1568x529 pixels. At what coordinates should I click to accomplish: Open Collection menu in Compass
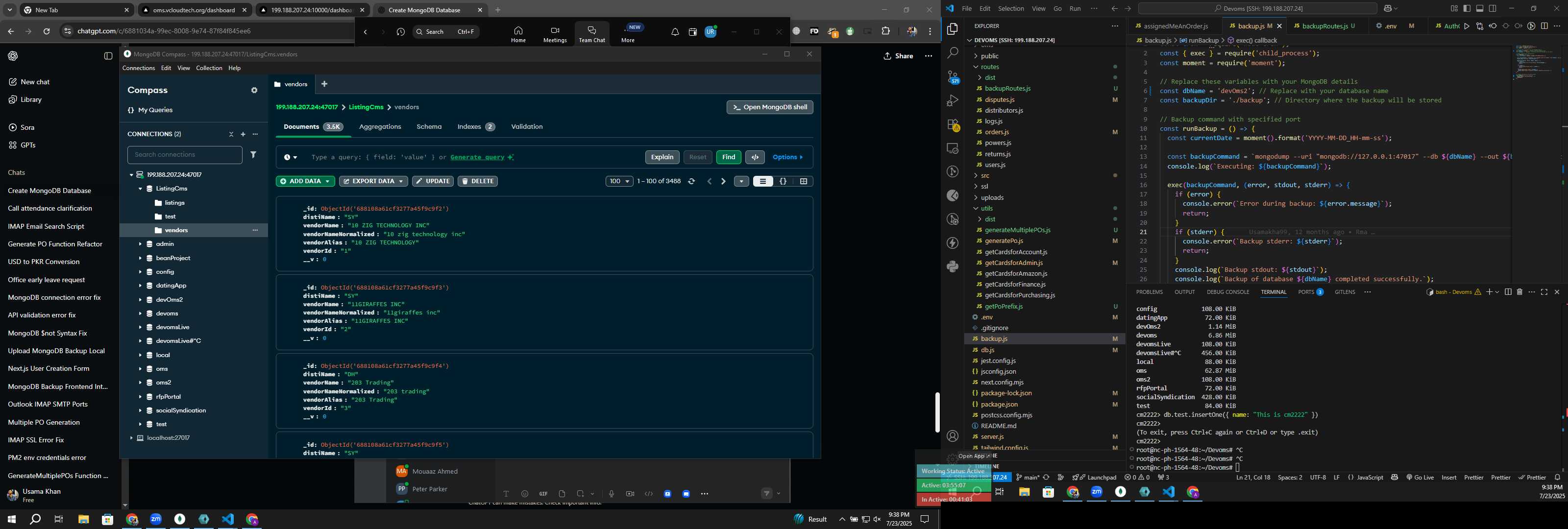tap(209, 68)
